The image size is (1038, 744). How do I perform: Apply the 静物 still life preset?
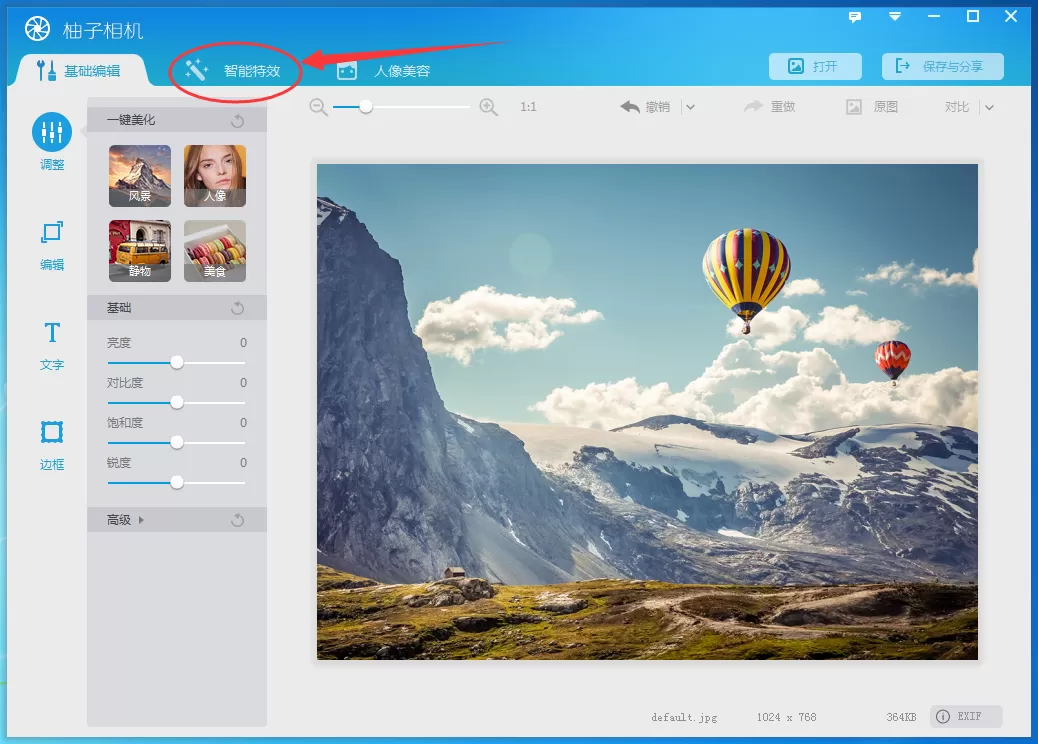pos(140,251)
